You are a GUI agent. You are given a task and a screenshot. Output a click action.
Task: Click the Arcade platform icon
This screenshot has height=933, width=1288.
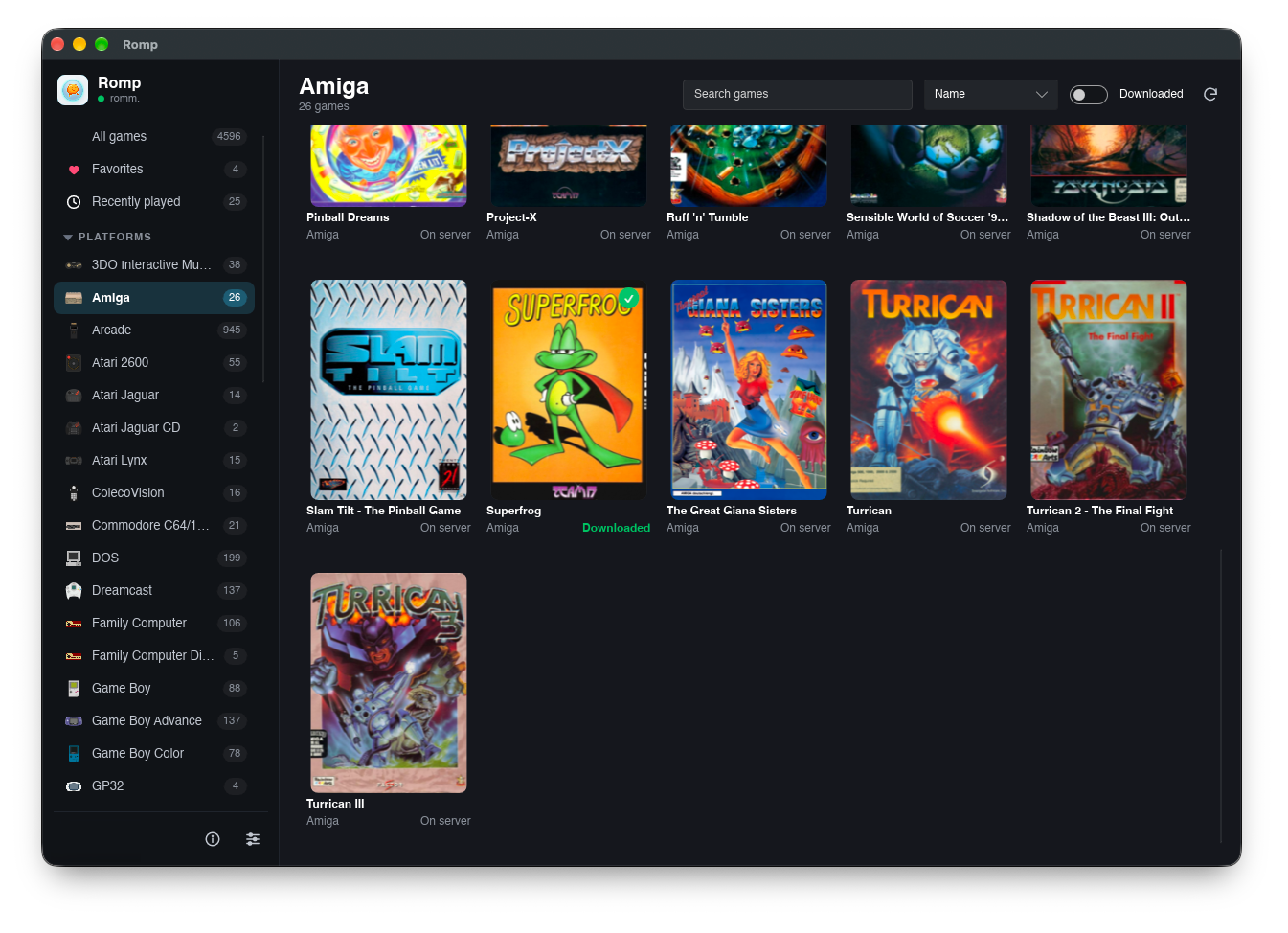(74, 330)
